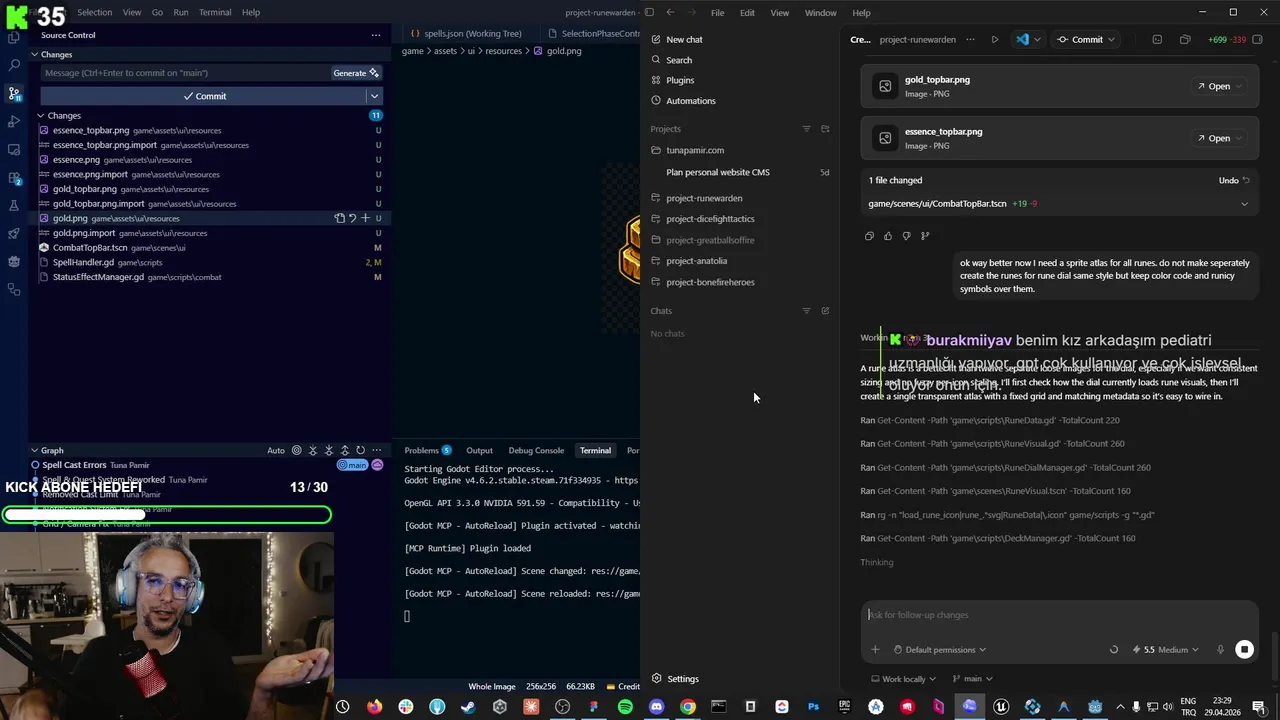Viewport: 1280px width, 720px height.
Task: Refresh the Graph view
Action: [360, 450]
